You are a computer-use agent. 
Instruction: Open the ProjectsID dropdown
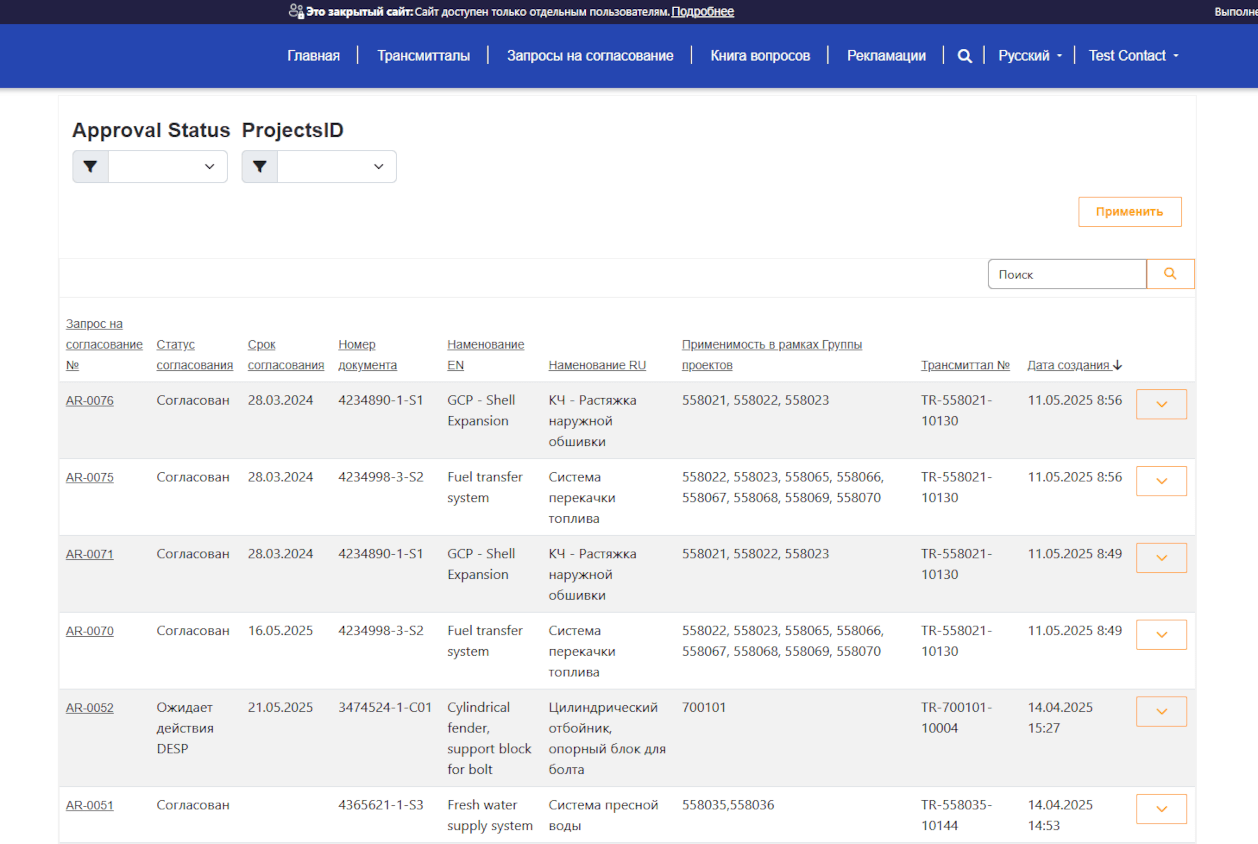[337, 167]
